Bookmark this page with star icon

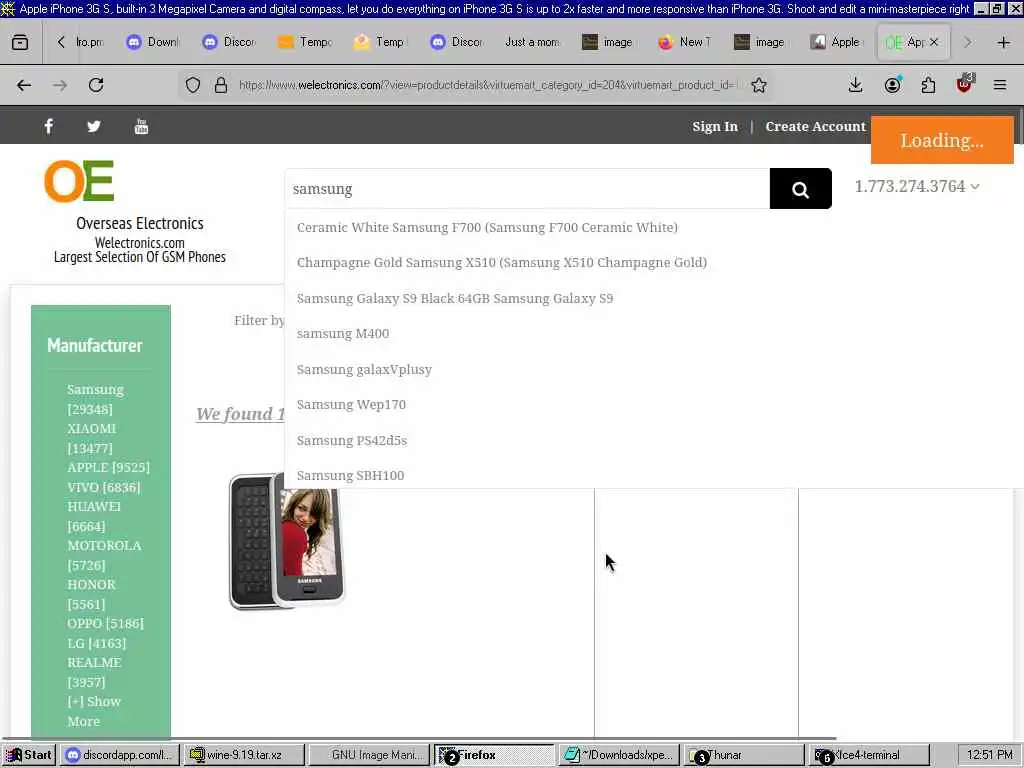click(758, 85)
